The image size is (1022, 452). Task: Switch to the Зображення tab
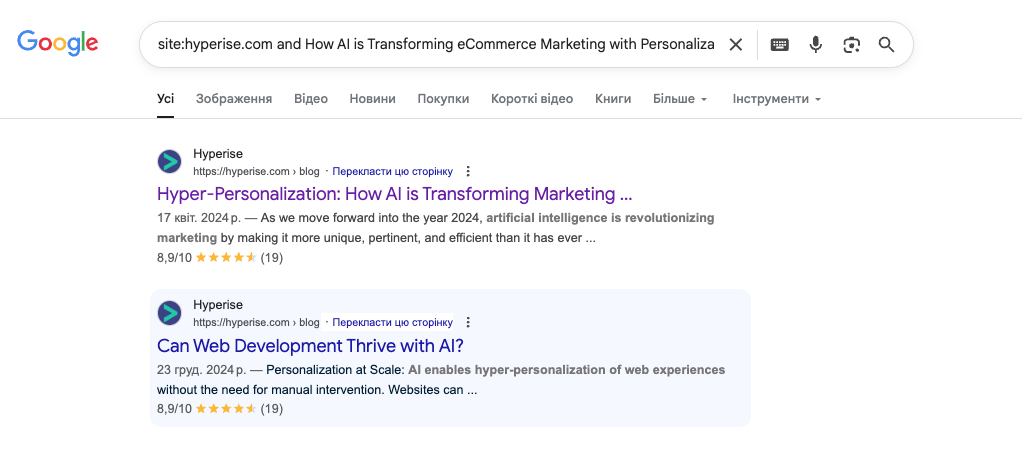(x=234, y=99)
